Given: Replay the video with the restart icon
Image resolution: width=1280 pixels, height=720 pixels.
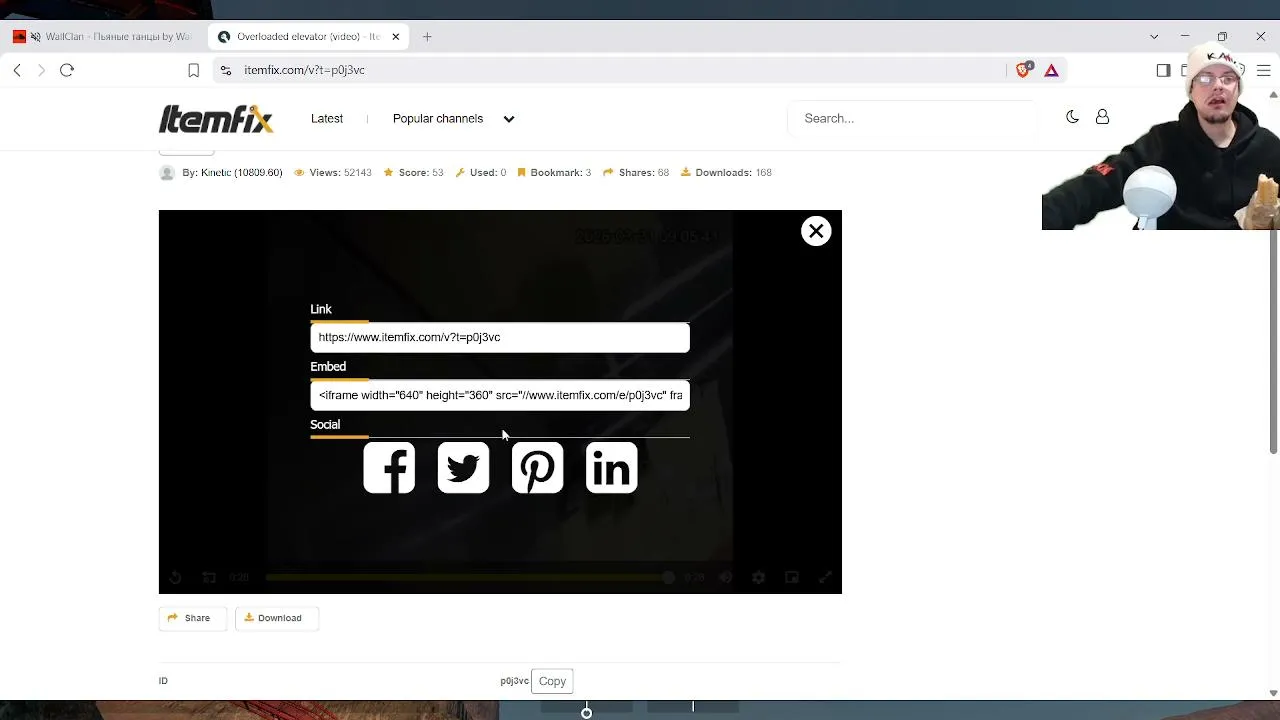Looking at the screenshot, I should coord(175,577).
